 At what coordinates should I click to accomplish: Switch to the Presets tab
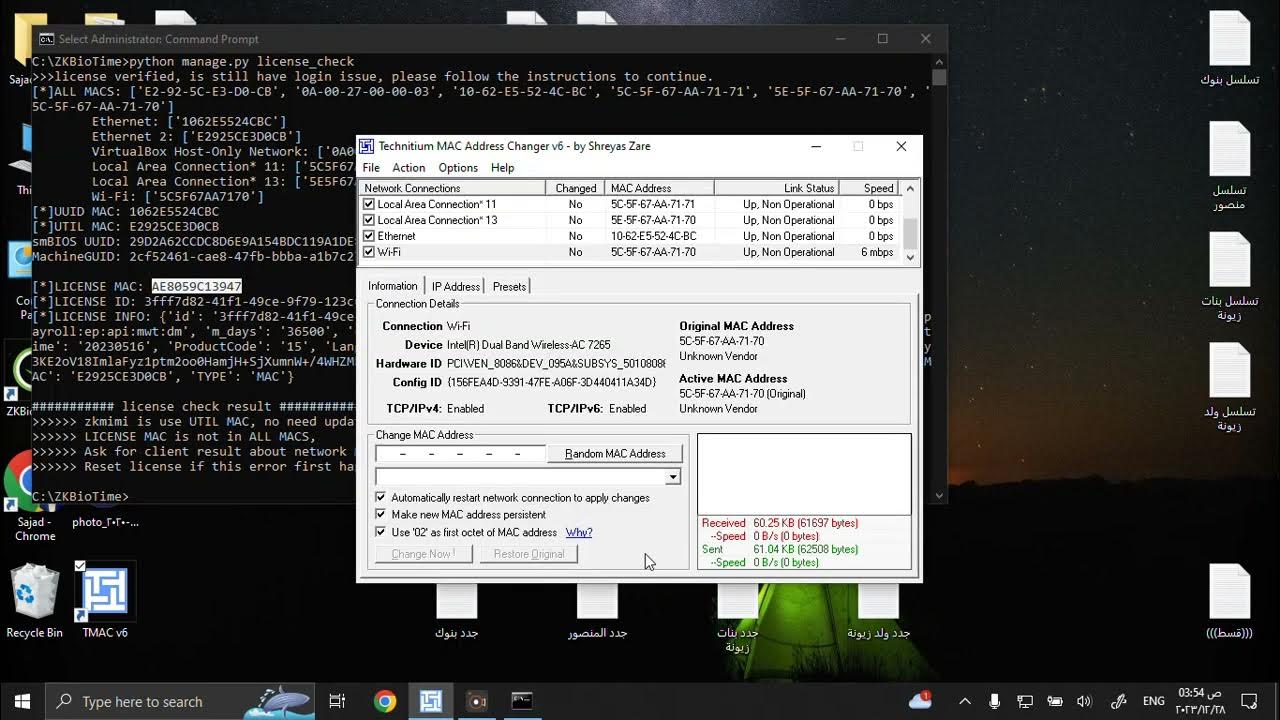[509, 286]
